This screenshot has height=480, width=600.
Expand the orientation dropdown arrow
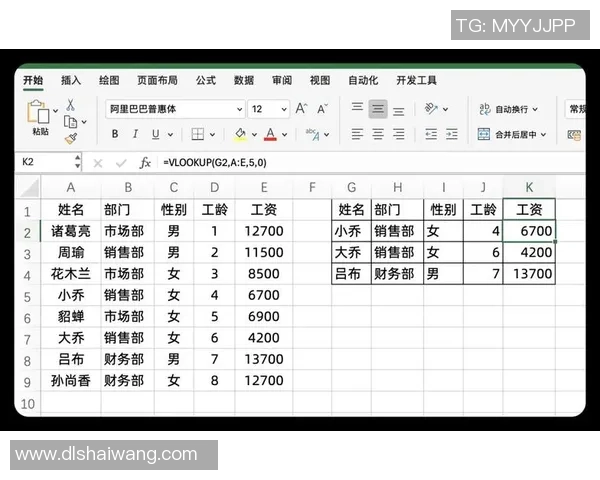(446, 109)
